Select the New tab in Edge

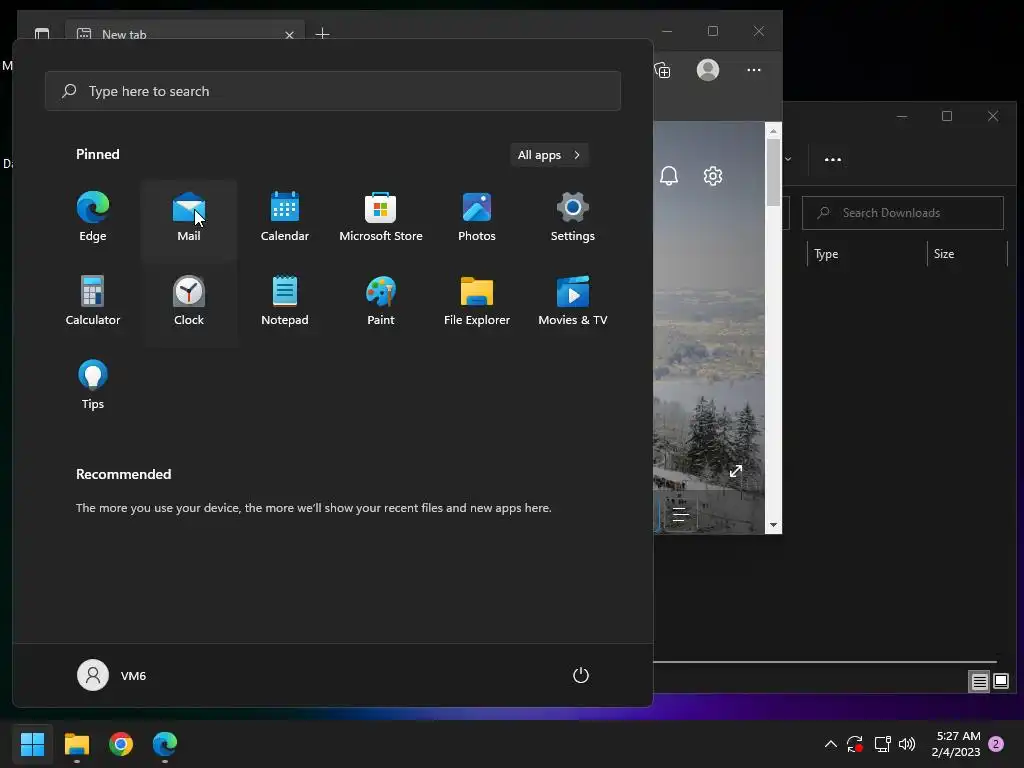(183, 31)
